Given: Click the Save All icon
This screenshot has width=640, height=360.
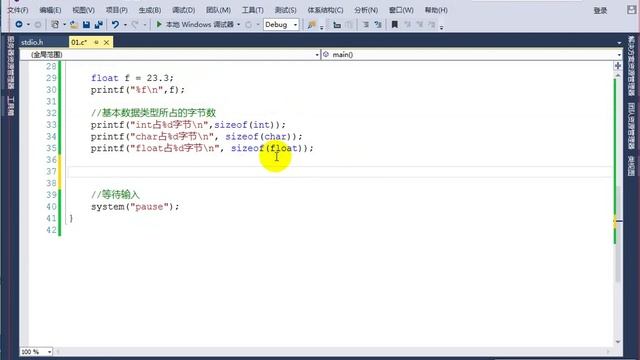Looking at the screenshot, I should [98, 24].
